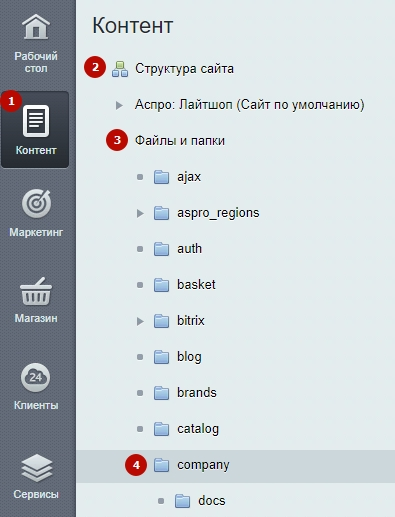Viewport: 395px width, 517px height.
Task: Open Структура сайта section label
Action: pyautogui.click(x=184, y=69)
